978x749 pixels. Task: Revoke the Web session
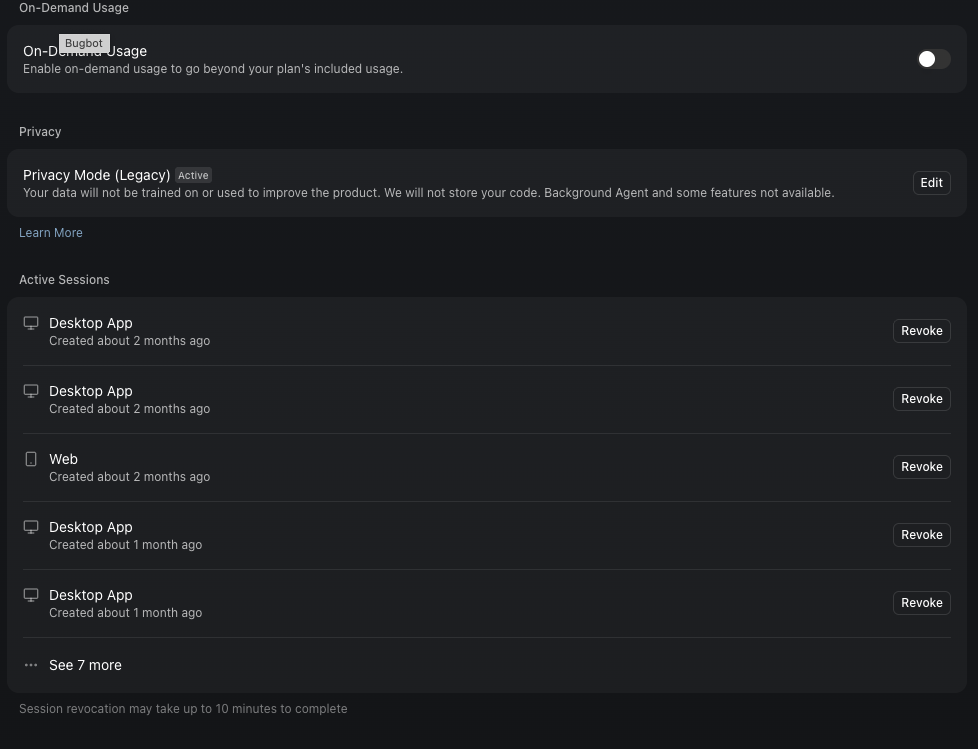pos(921,466)
